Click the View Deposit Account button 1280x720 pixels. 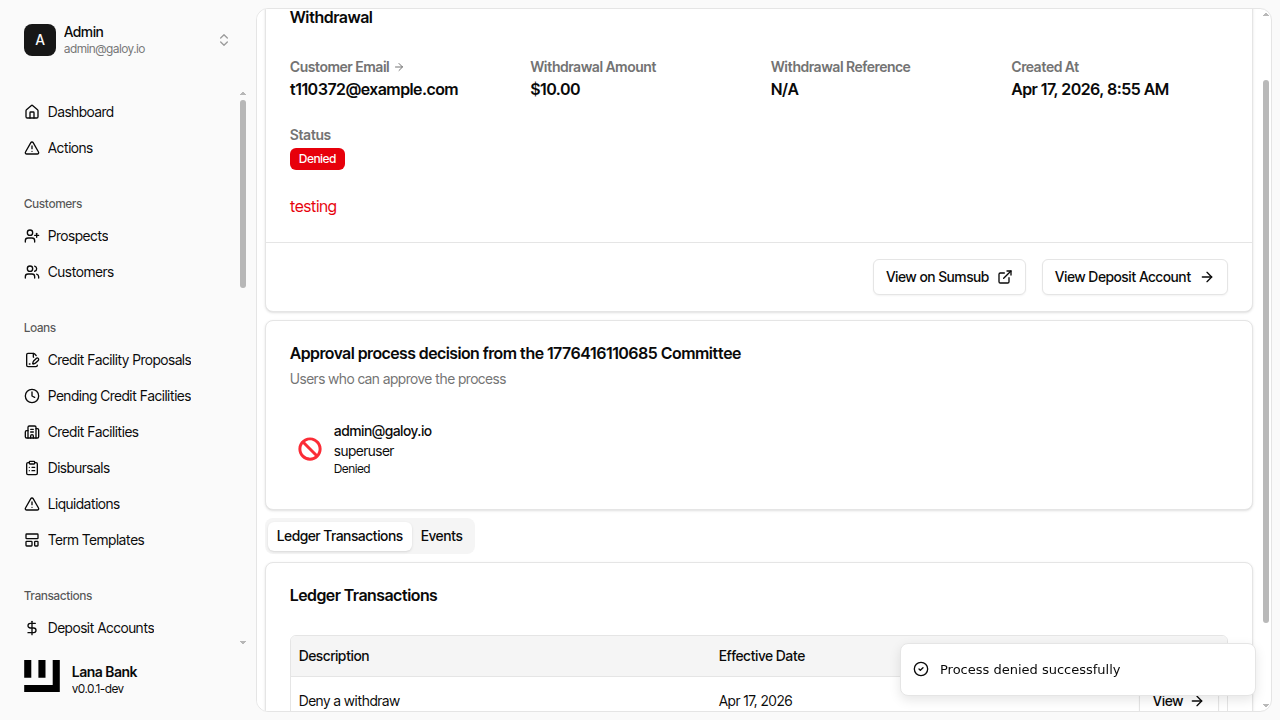(1134, 277)
